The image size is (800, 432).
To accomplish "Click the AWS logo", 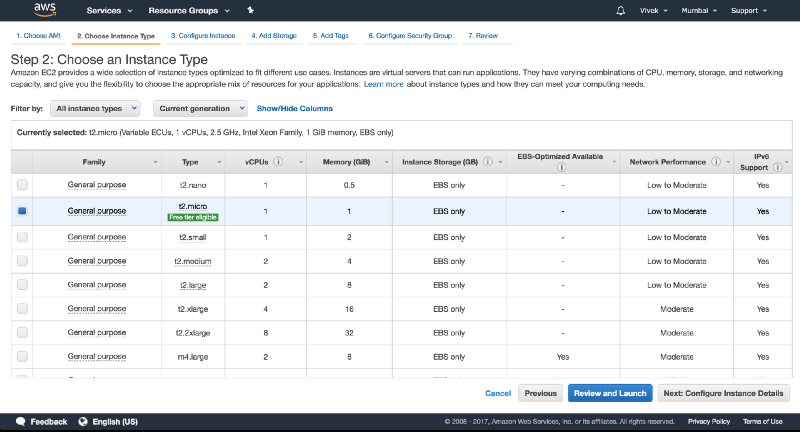I will [x=45, y=10].
